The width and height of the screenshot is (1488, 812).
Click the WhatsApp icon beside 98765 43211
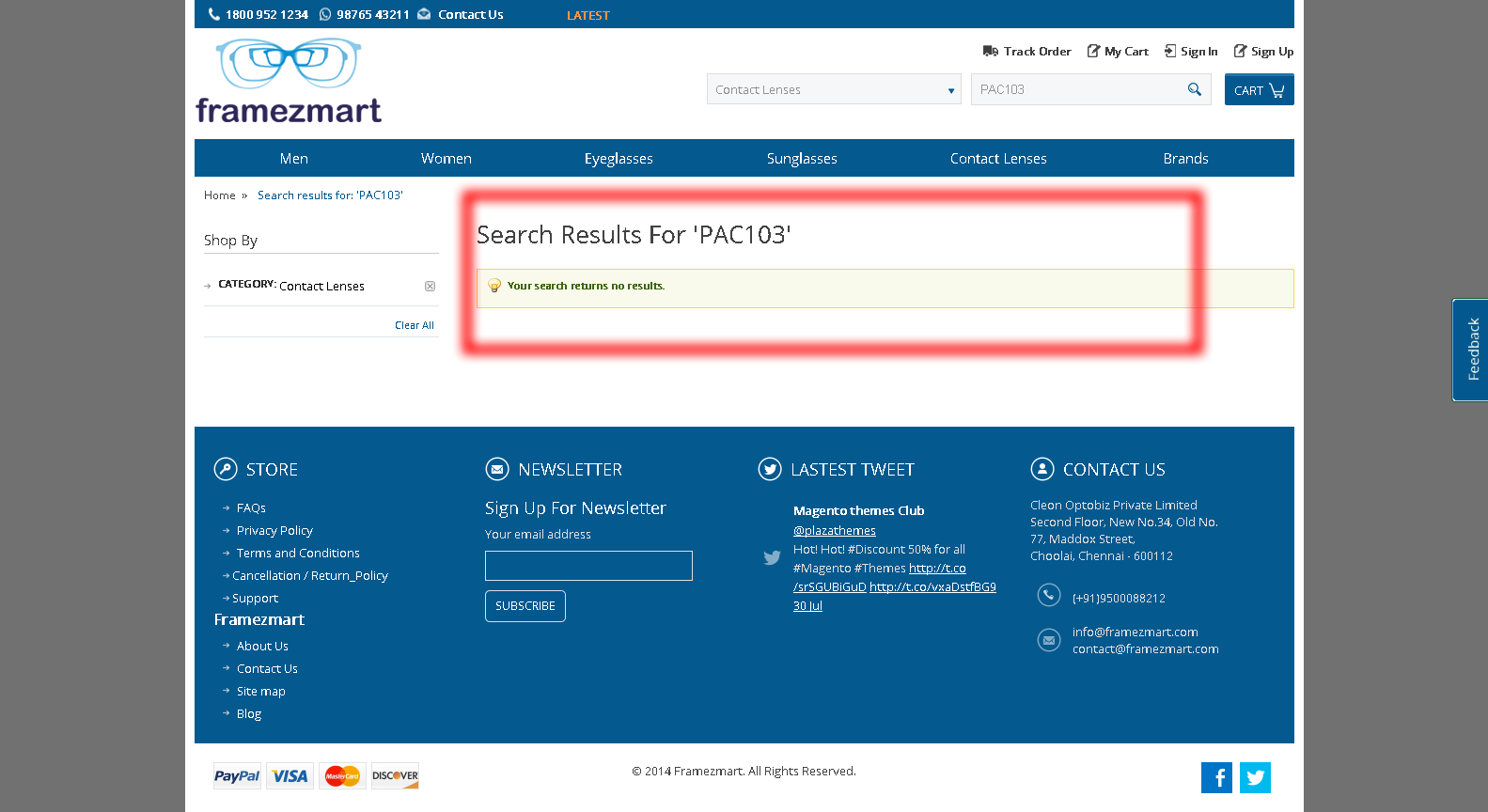click(325, 14)
